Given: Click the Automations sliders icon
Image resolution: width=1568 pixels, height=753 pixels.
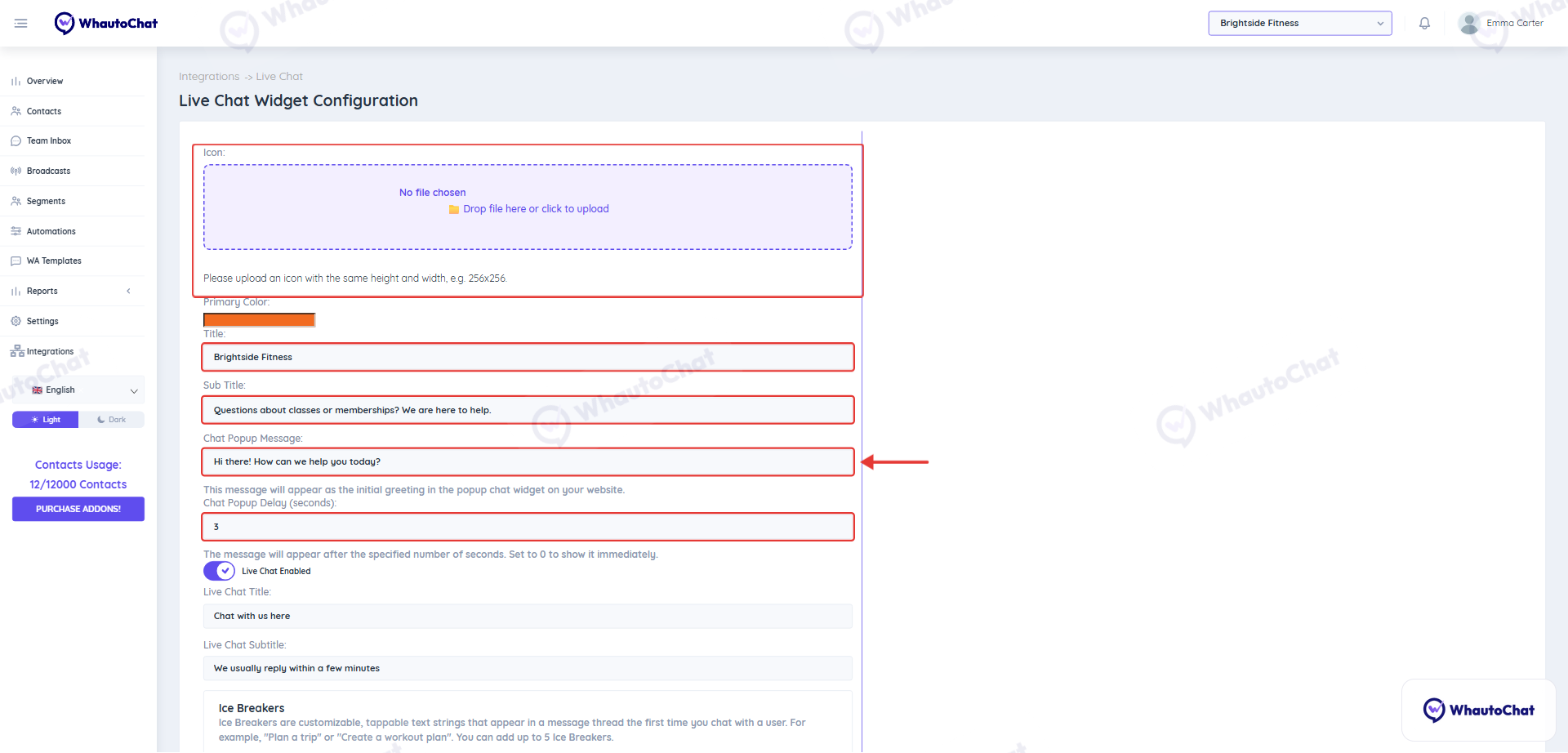Looking at the screenshot, I should click(x=16, y=231).
